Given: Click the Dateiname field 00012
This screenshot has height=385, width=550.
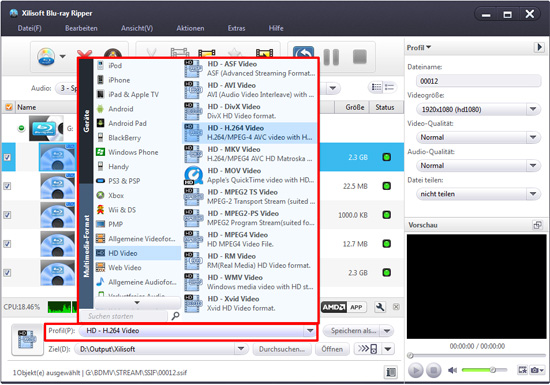Looking at the screenshot, I should (478, 81).
